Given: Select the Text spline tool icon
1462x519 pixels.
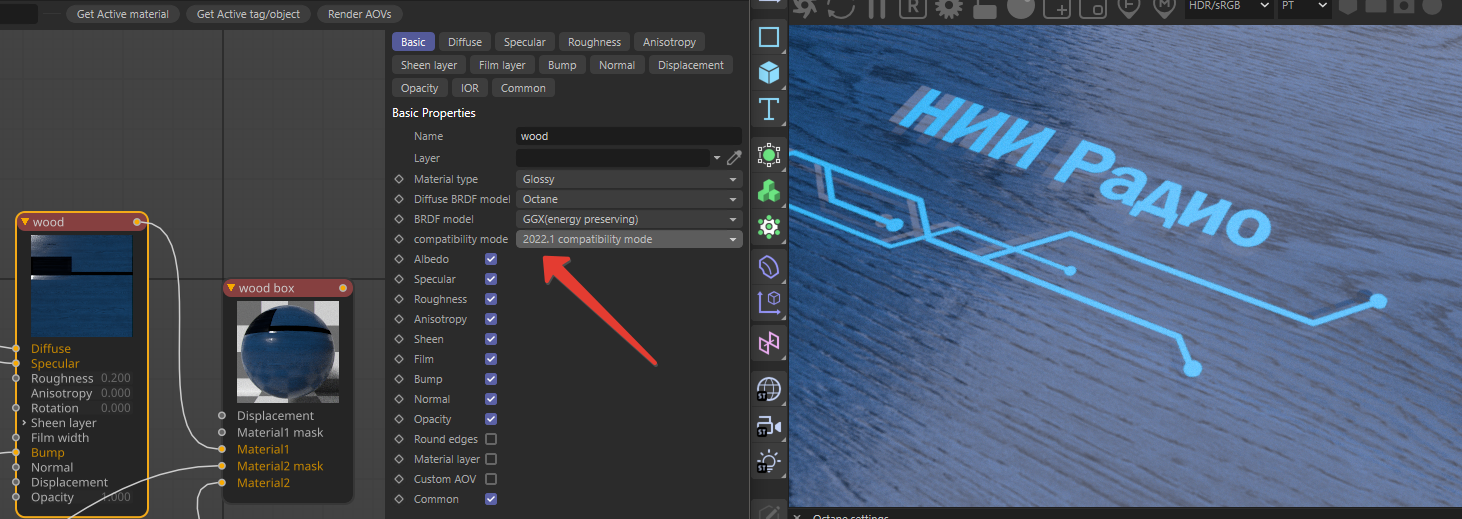Looking at the screenshot, I should (x=768, y=109).
